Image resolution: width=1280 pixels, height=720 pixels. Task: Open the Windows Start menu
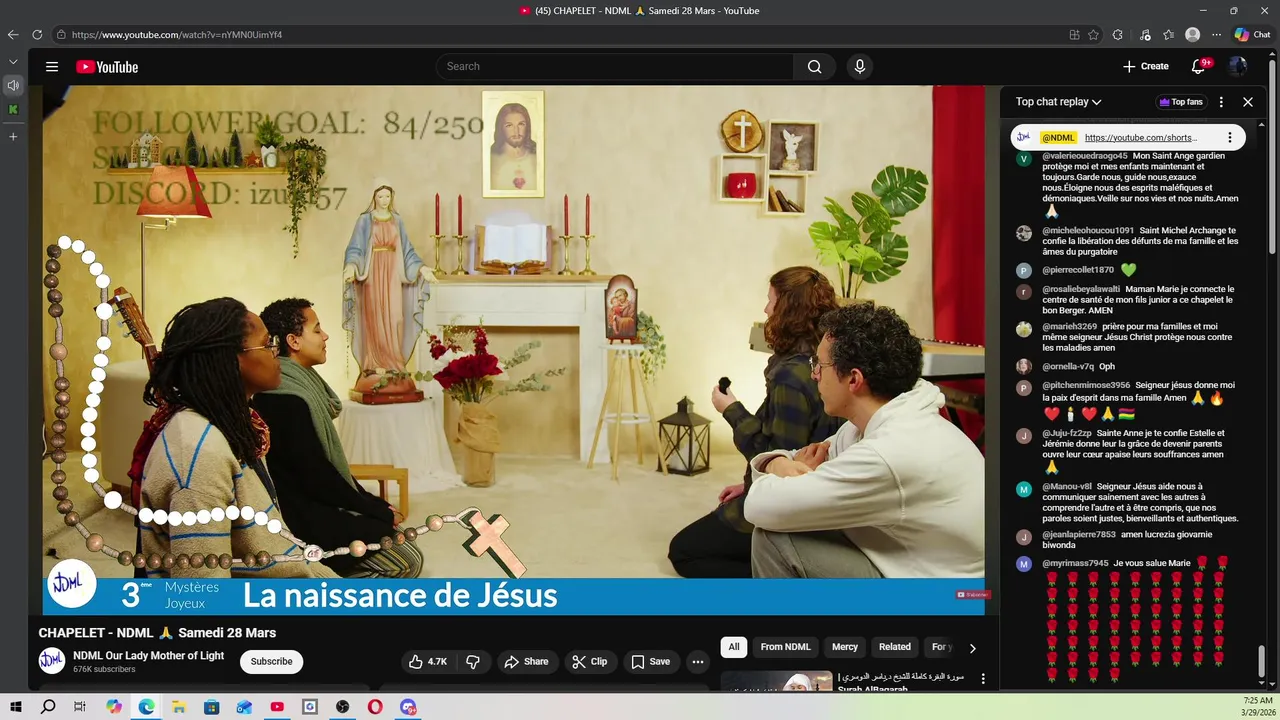15,707
